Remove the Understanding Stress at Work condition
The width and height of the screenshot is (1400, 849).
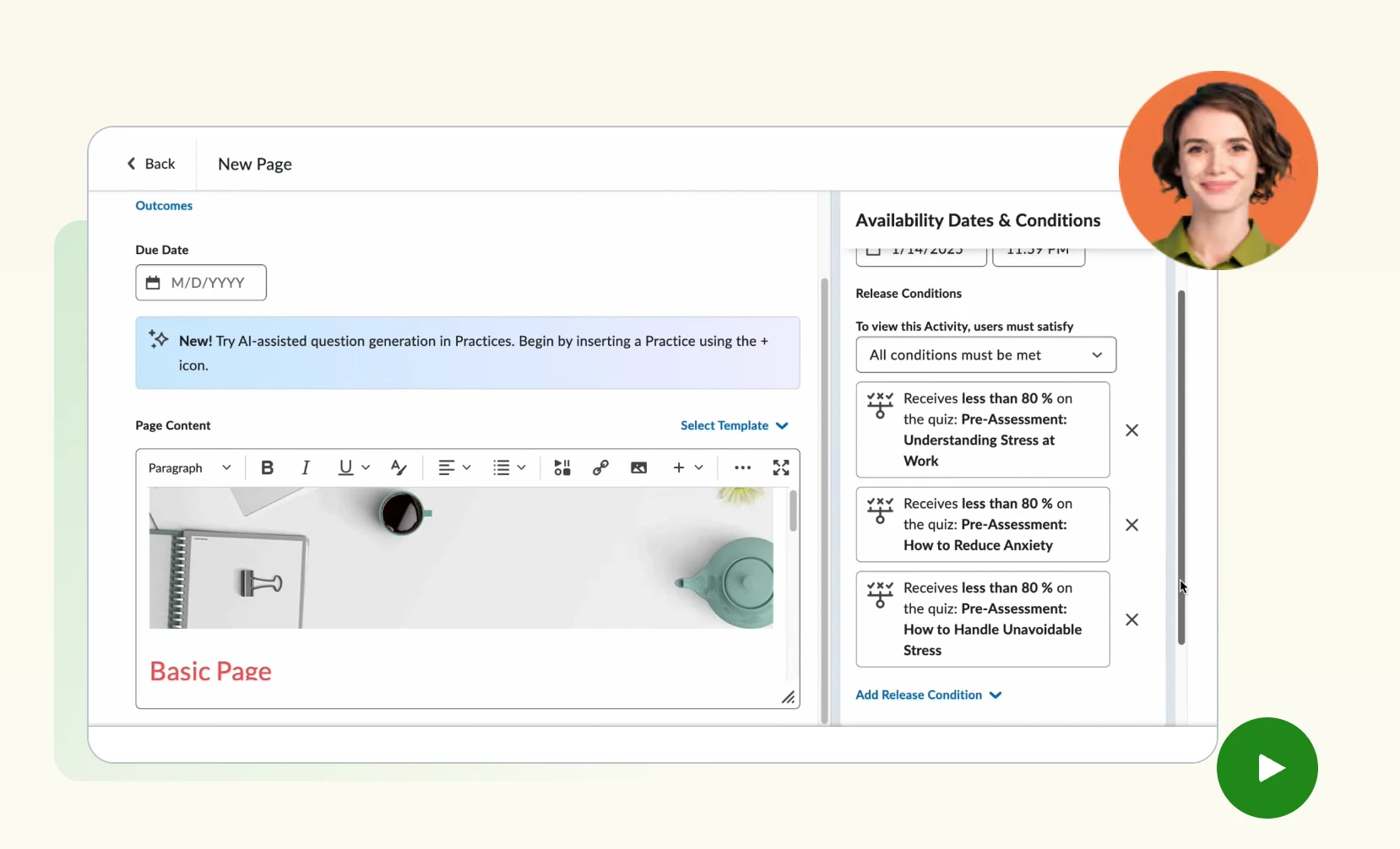1131,430
